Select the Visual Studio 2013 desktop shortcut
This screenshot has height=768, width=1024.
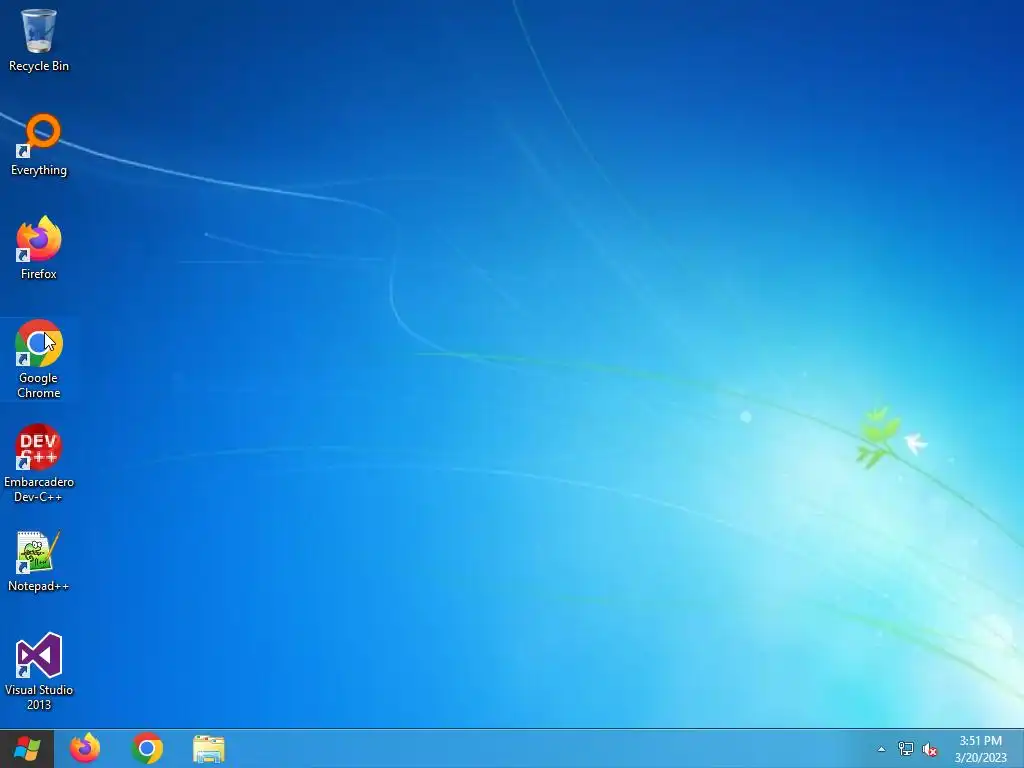[x=39, y=671]
